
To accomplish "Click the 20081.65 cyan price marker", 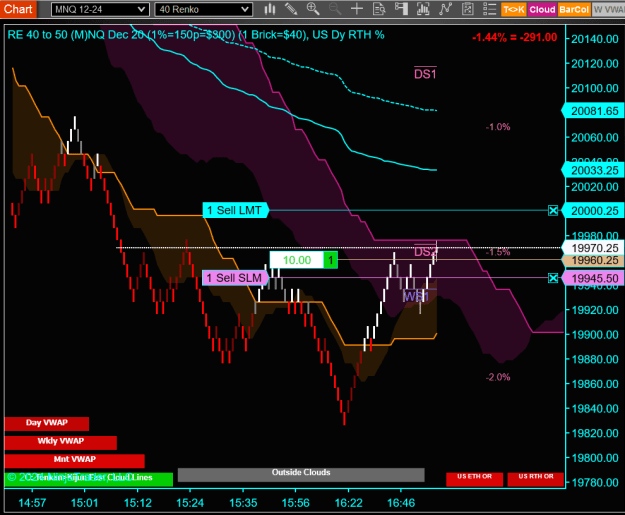I will tap(593, 111).
